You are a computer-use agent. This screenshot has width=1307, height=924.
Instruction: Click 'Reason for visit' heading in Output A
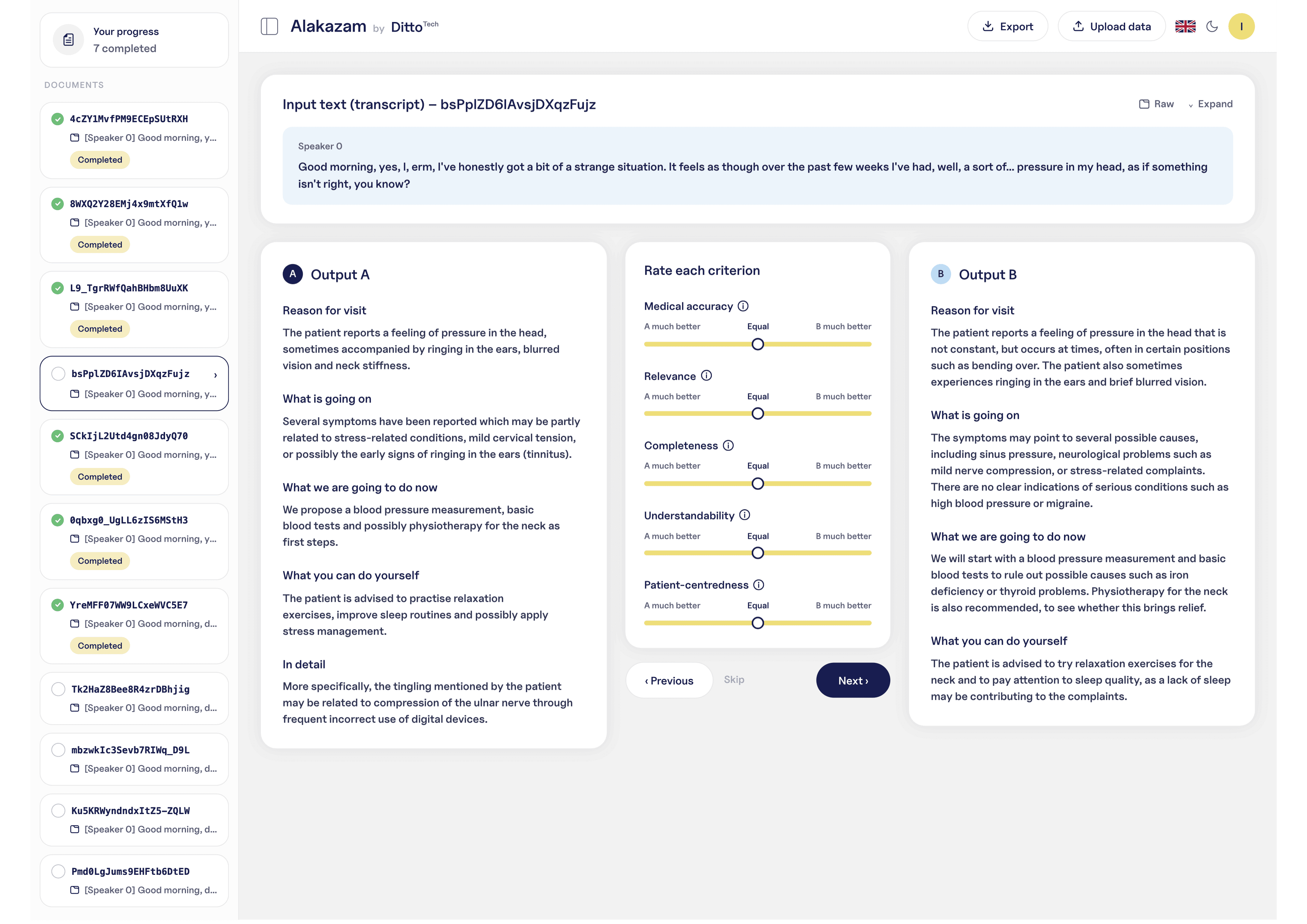(325, 311)
